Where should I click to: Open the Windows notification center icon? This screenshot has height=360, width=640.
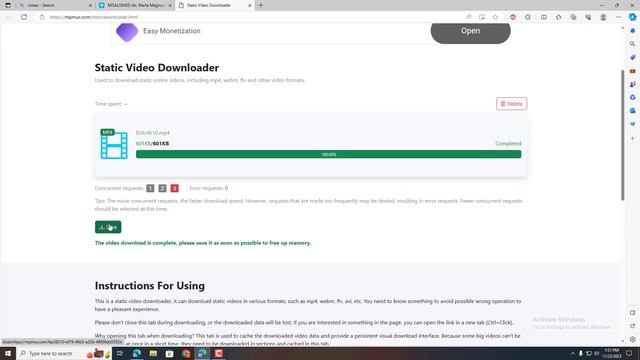629,353
